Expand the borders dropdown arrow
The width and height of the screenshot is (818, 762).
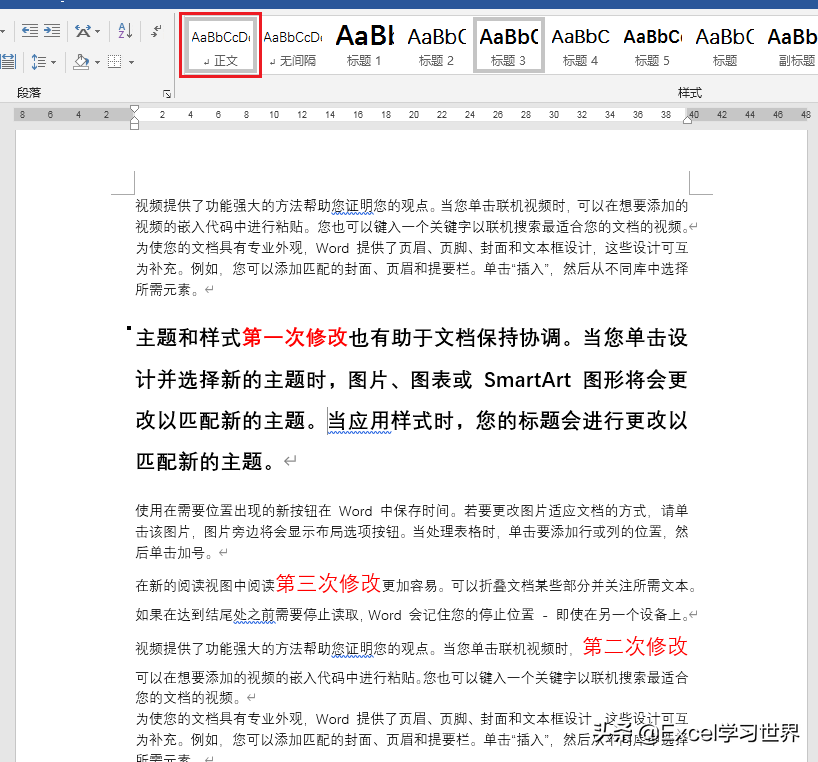point(131,62)
